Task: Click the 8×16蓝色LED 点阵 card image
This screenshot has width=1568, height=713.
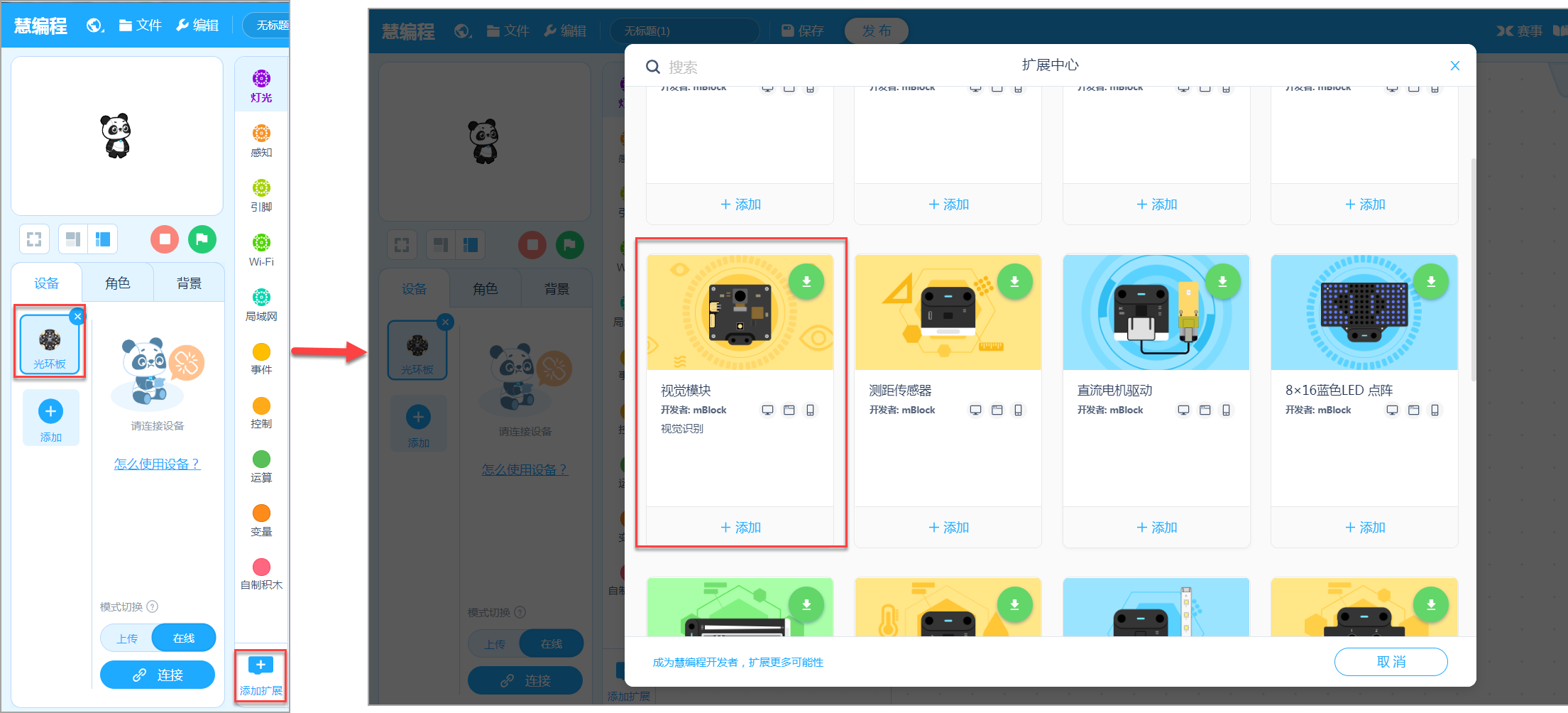Action: [x=1365, y=312]
